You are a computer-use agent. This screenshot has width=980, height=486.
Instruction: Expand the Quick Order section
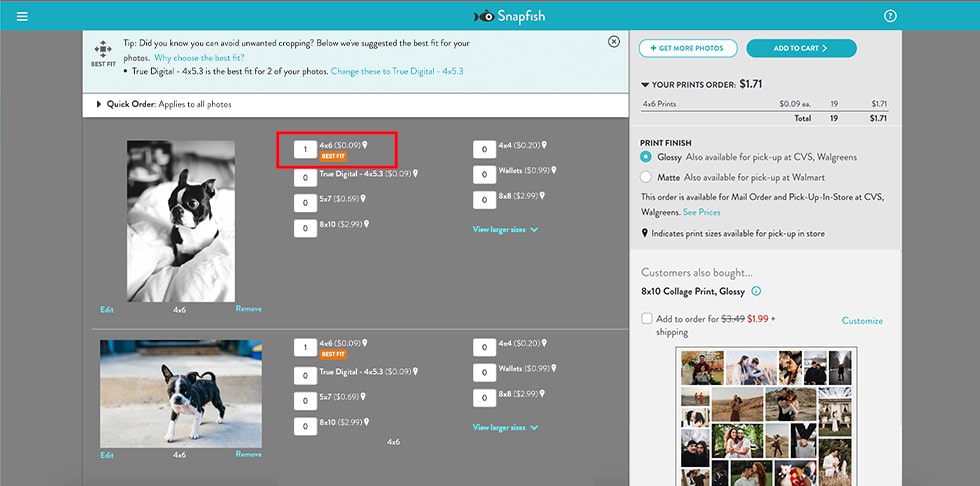click(x=99, y=104)
